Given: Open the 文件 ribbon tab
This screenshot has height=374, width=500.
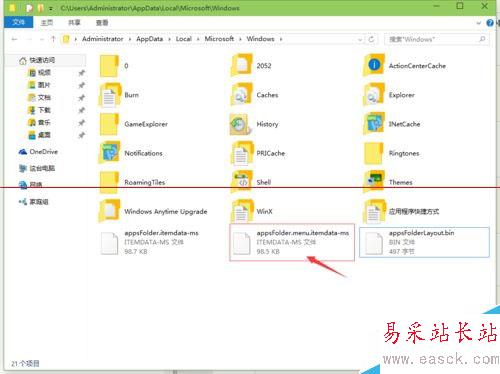Looking at the screenshot, I should tap(19, 22).
